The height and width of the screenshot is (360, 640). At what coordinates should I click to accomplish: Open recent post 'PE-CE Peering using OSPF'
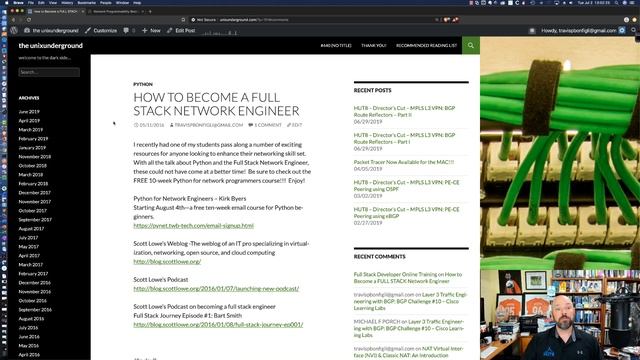(407, 186)
